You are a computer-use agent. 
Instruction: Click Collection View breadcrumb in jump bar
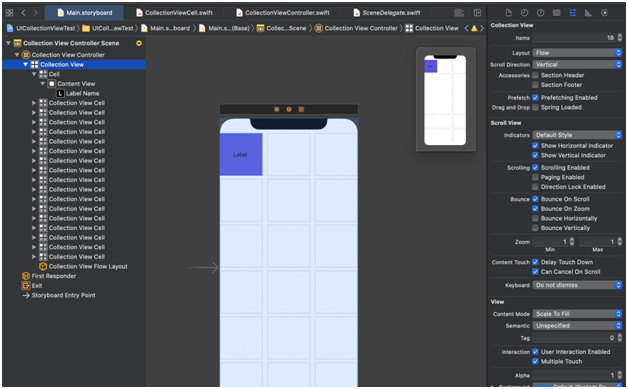click(432, 28)
